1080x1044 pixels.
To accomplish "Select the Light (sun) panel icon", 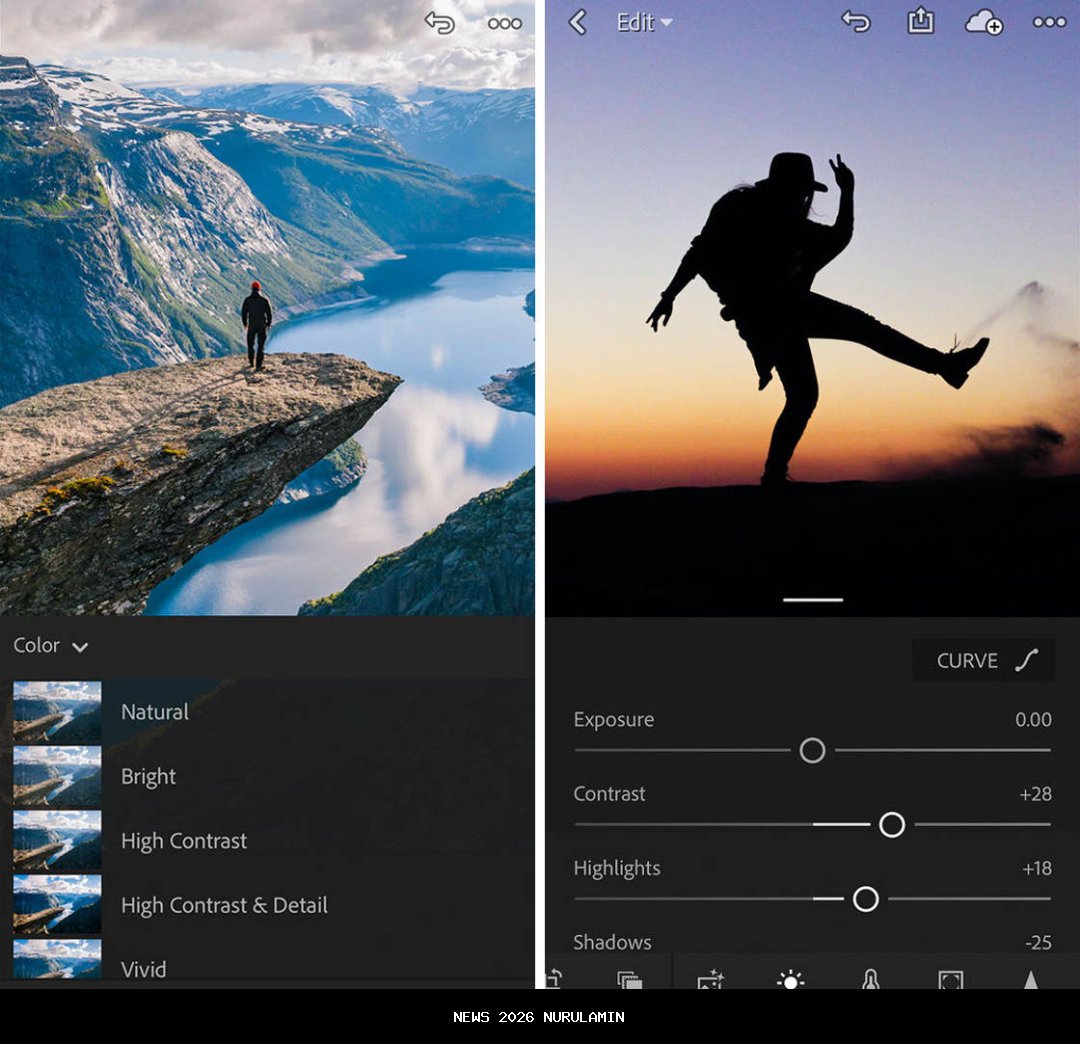I will 790,978.
